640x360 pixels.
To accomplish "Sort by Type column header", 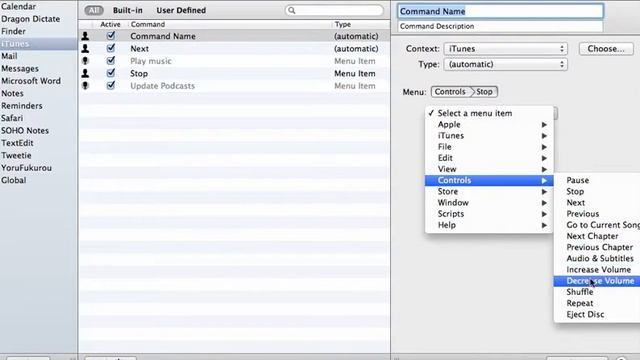I will pyautogui.click(x=361, y=24).
